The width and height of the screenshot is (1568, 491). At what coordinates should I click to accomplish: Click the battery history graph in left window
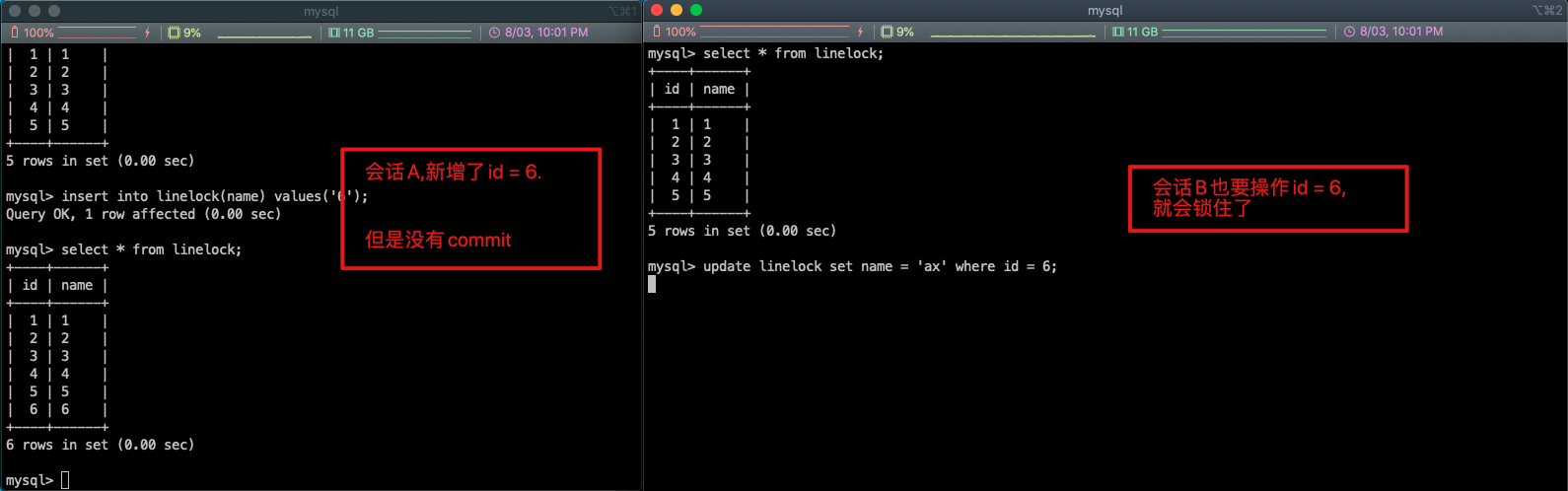[98, 33]
